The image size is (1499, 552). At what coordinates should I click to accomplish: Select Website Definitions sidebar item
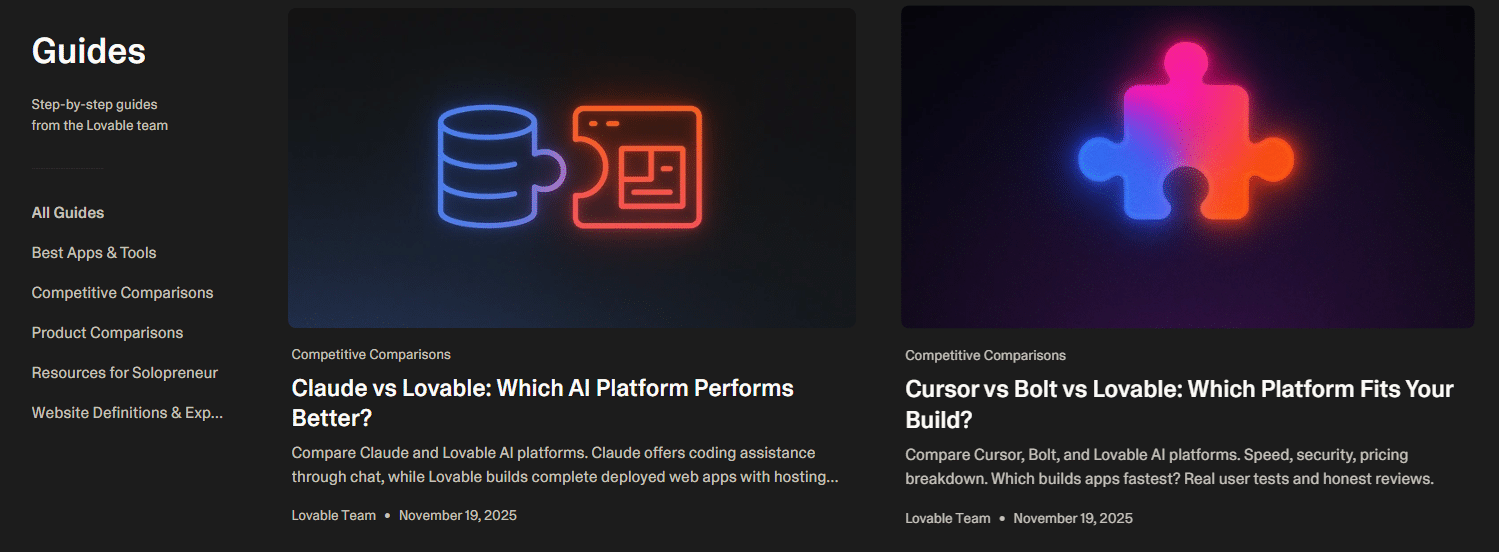tap(127, 413)
